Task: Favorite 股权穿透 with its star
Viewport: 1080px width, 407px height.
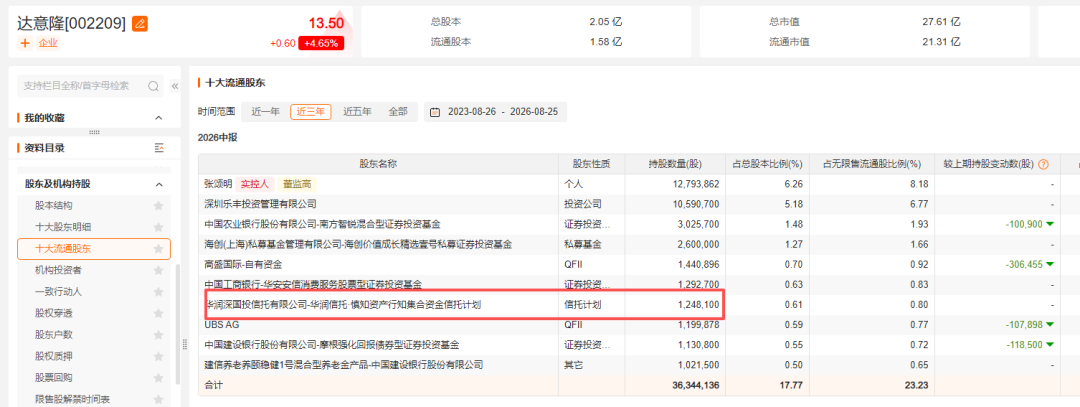Action: (x=158, y=313)
